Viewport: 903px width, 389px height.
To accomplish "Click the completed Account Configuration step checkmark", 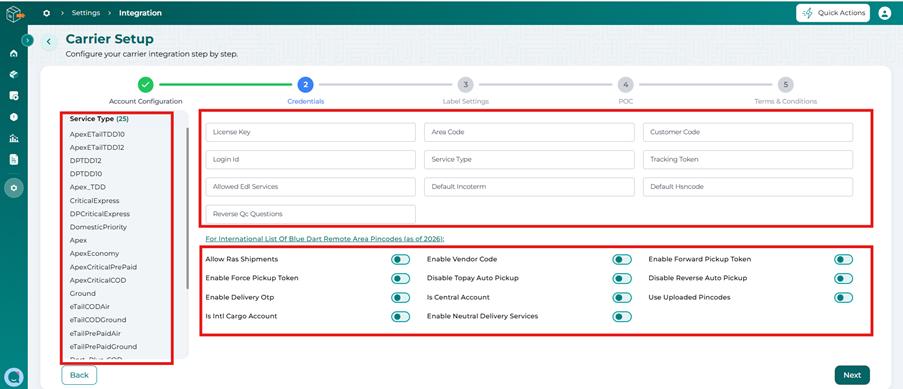I will [146, 85].
